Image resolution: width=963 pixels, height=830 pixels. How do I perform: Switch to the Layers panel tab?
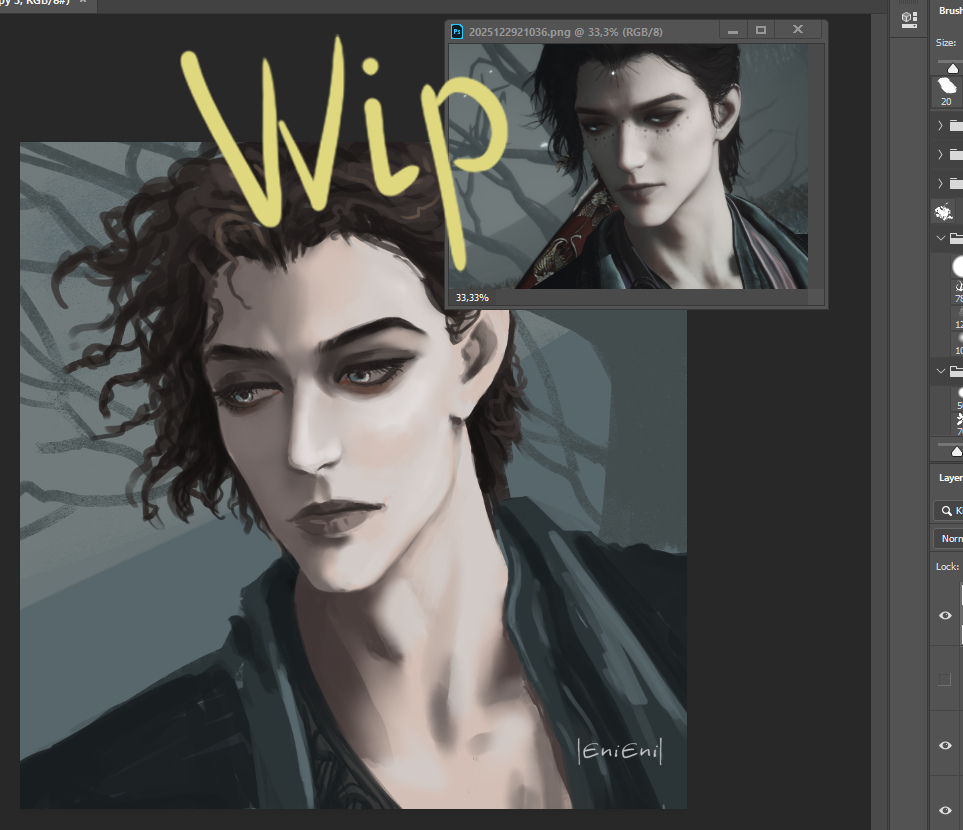pyautogui.click(x=949, y=478)
